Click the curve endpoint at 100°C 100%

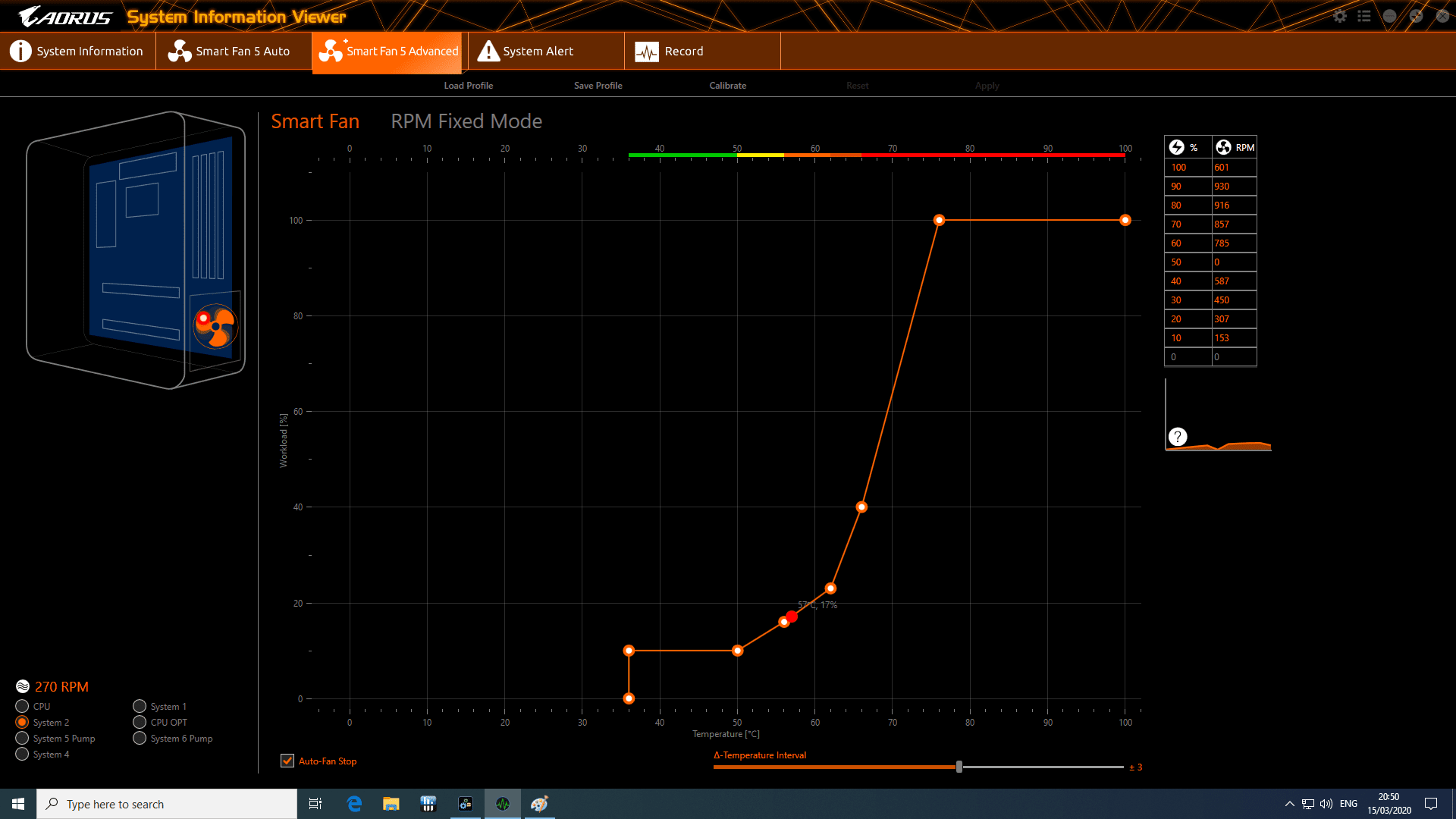[1125, 220]
